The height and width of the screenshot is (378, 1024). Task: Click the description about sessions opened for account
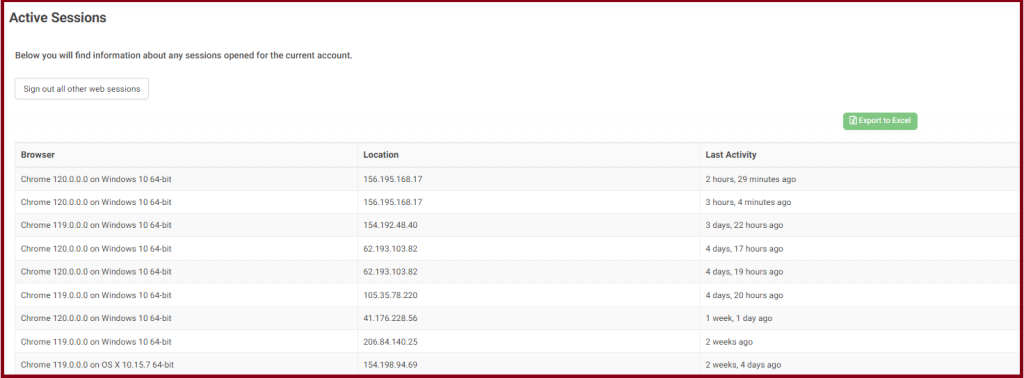184,55
